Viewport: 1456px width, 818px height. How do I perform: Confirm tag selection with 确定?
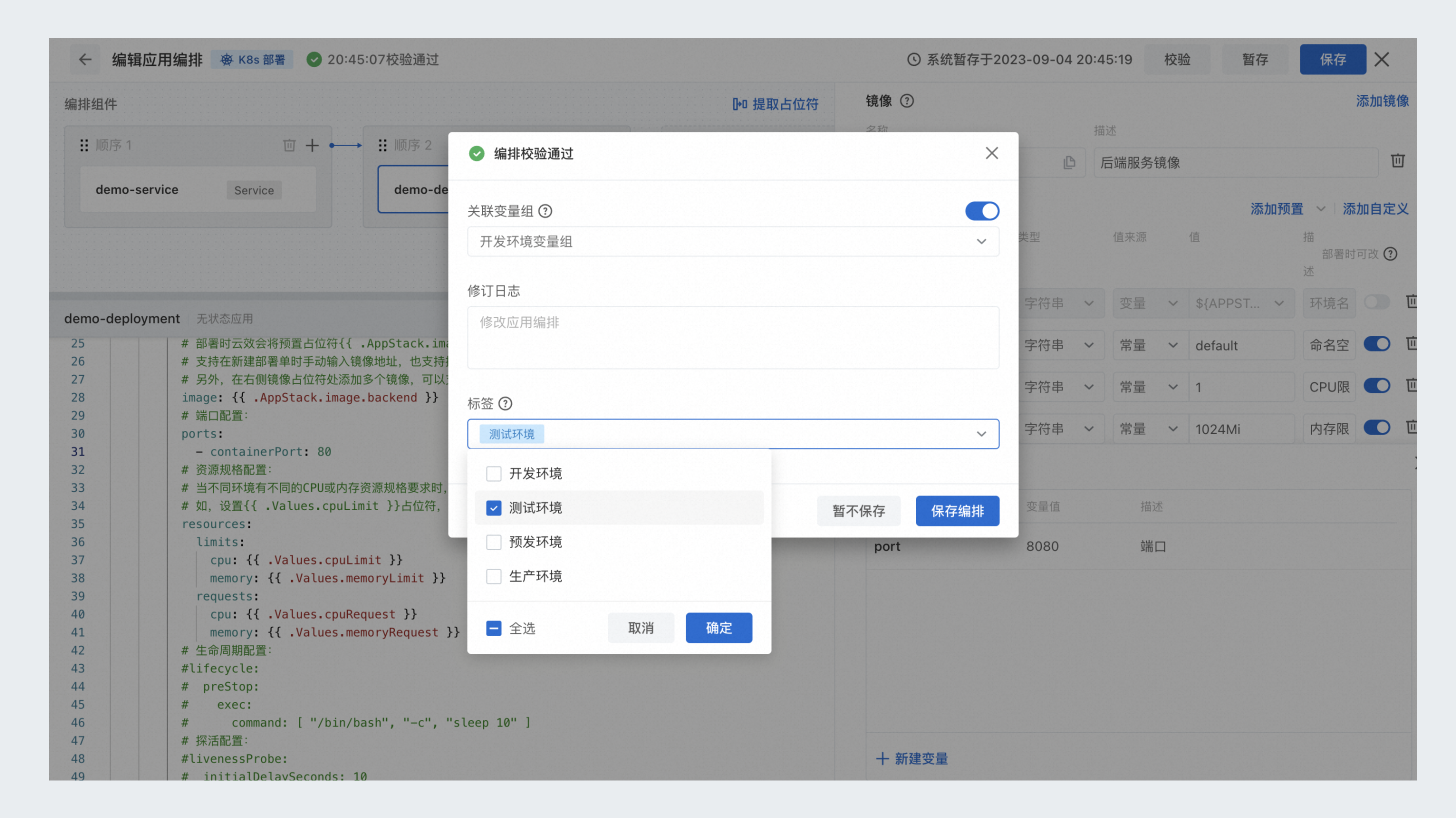pyautogui.click(x=719, y=628)
